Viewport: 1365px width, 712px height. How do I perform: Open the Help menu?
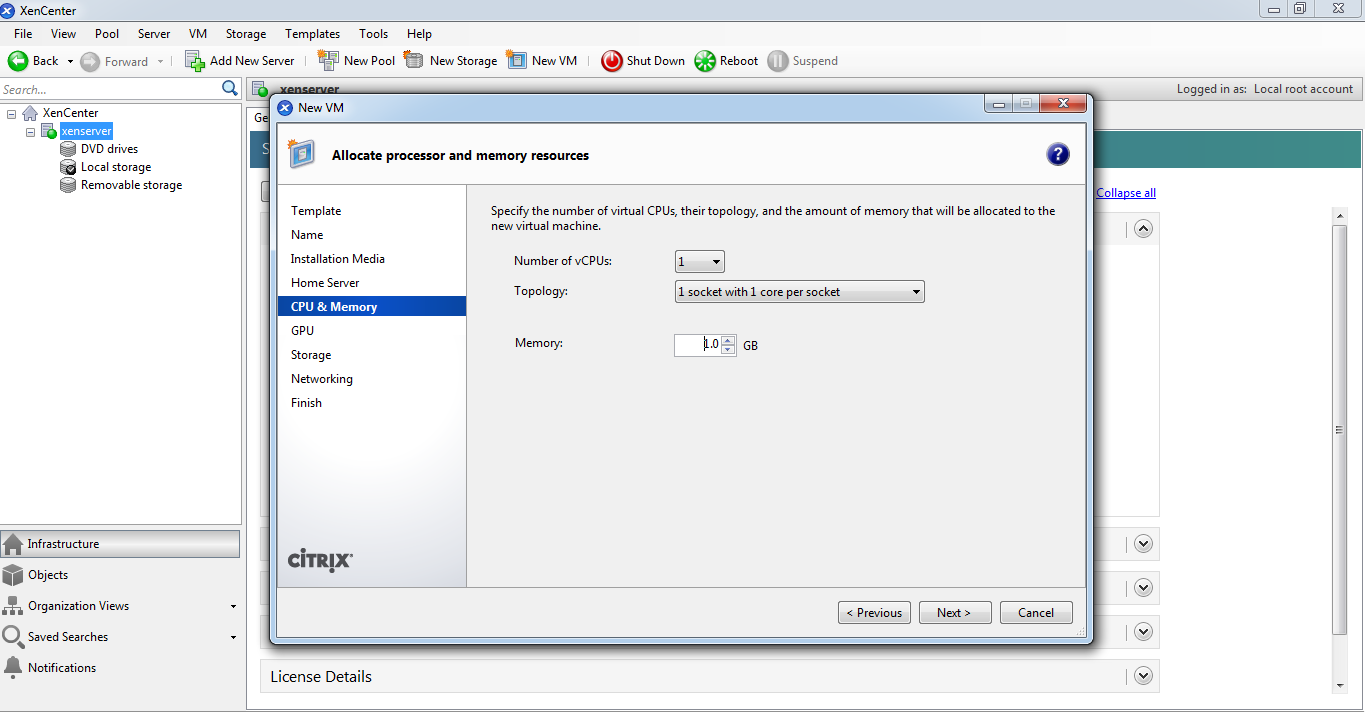click(420, 34)
